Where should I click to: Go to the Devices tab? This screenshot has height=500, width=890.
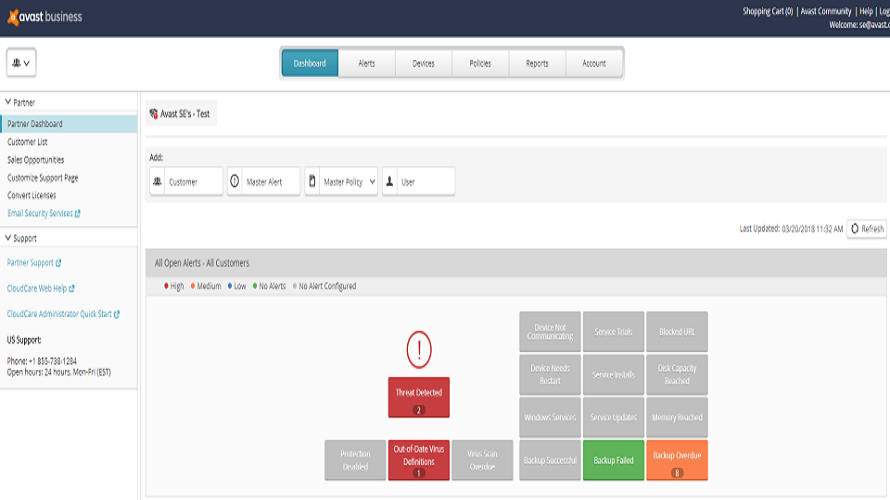click(423, 63)
